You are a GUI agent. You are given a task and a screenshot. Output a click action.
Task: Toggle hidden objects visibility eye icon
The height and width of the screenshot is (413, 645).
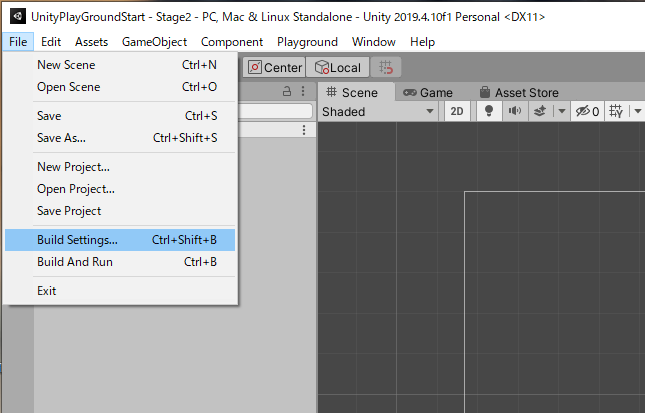(x=587, y=111)
